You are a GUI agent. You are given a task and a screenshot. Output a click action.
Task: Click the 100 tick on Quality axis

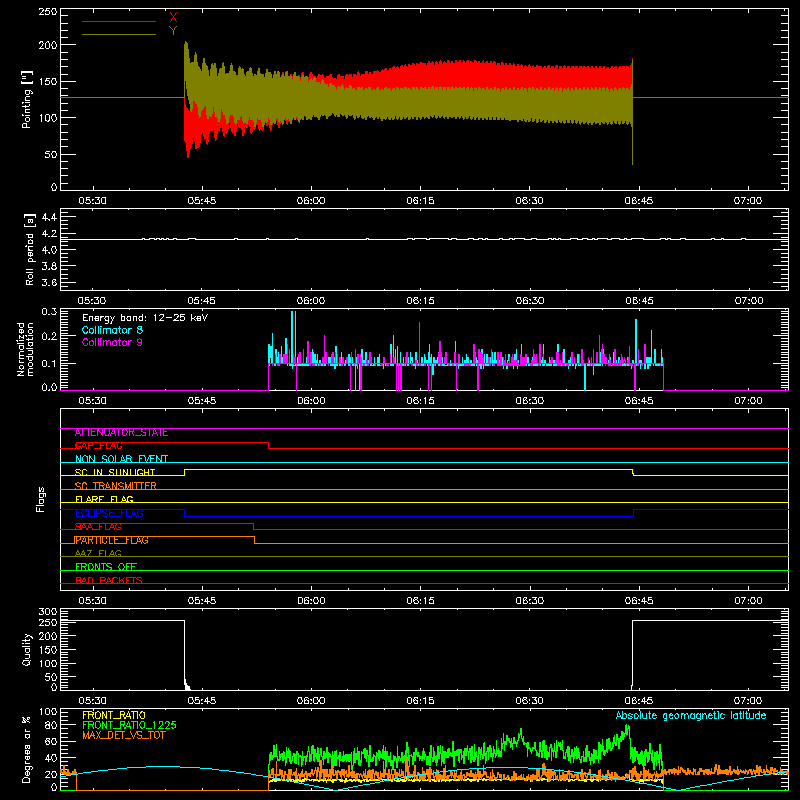(x=47, y=663)
